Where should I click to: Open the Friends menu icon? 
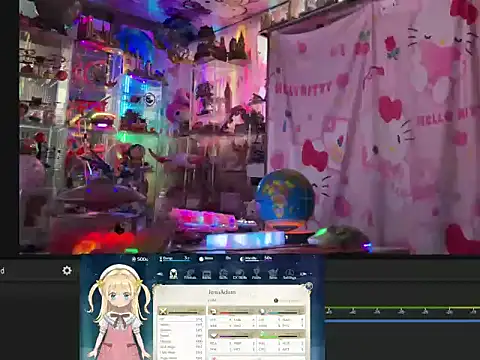(190, 274)
